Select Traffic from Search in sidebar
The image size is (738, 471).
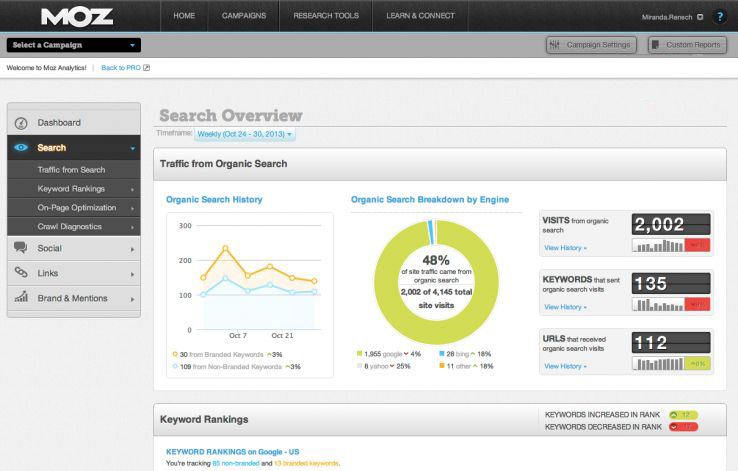(x=74, y=170)
